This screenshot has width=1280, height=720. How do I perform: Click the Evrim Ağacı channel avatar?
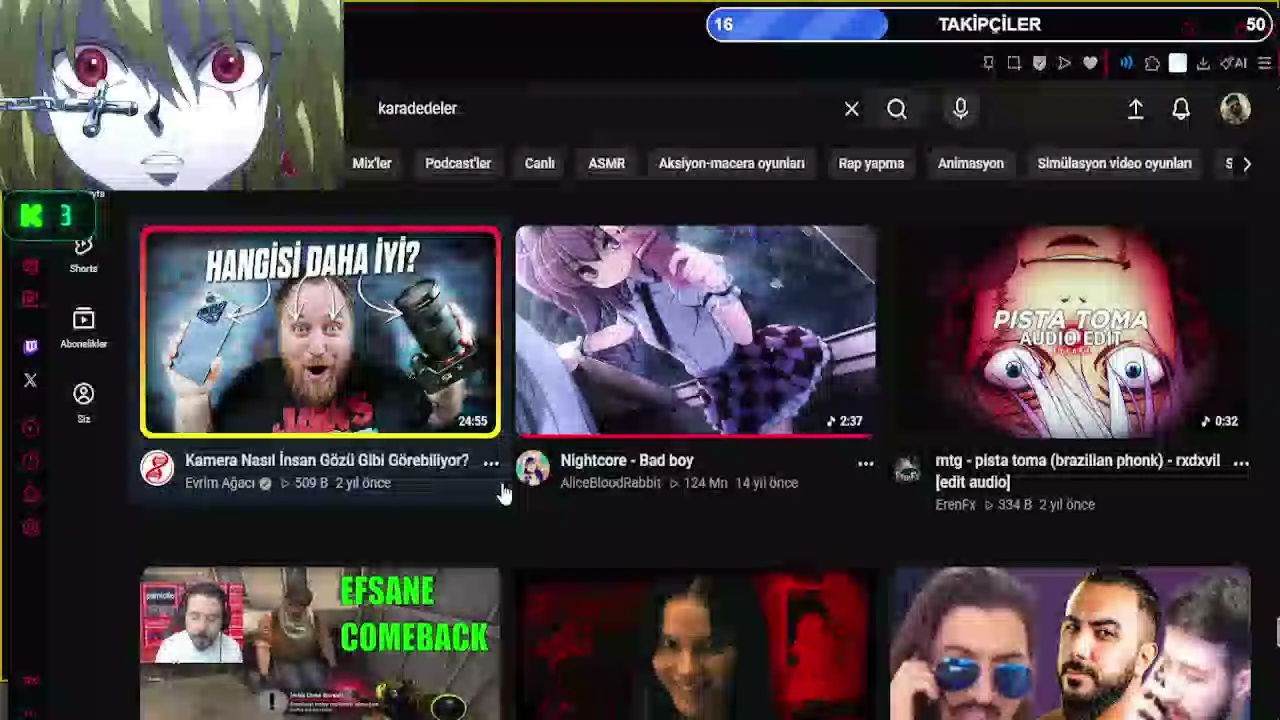157,468
